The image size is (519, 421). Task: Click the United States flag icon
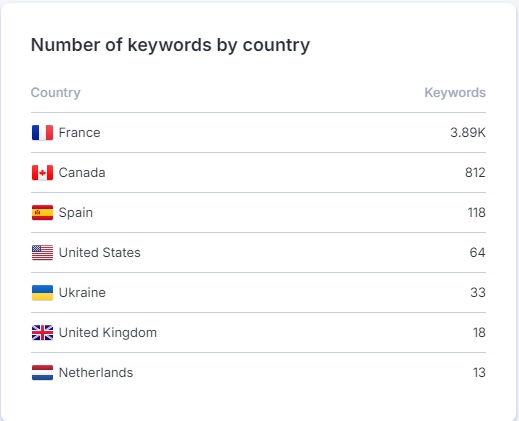[x=42, y=253]
